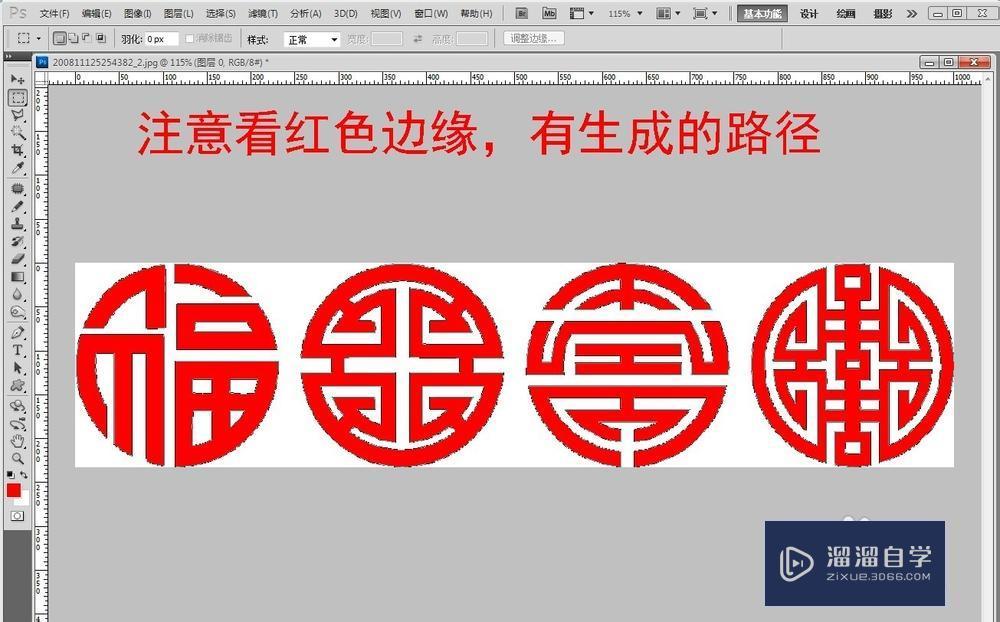Image resolution: width=1000 pixels, height=622 pixels.
Task: Open the marquee tool preset picker arrow
Action: click(38, 39)
